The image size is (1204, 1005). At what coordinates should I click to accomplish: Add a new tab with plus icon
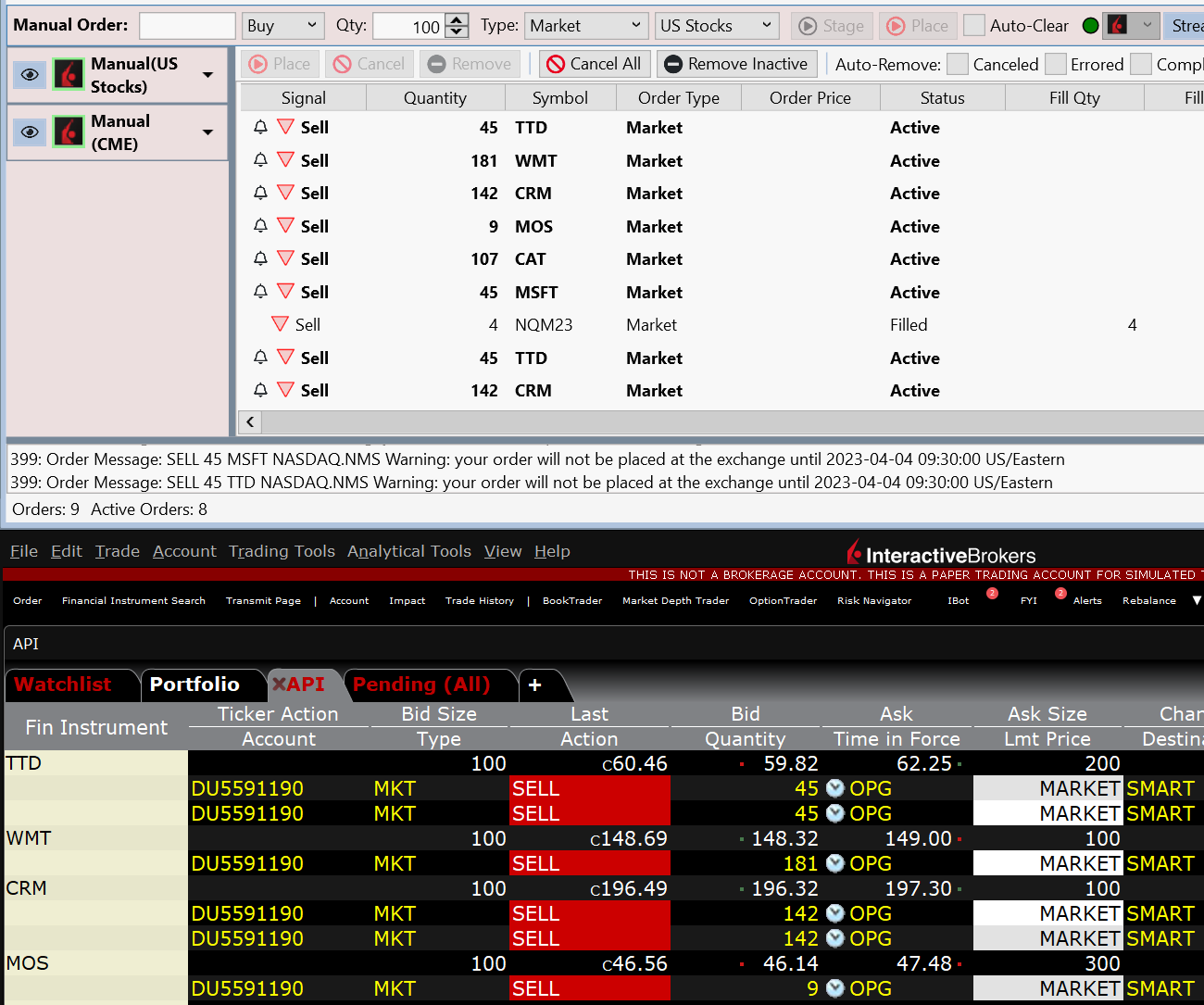tap(534, 685)
